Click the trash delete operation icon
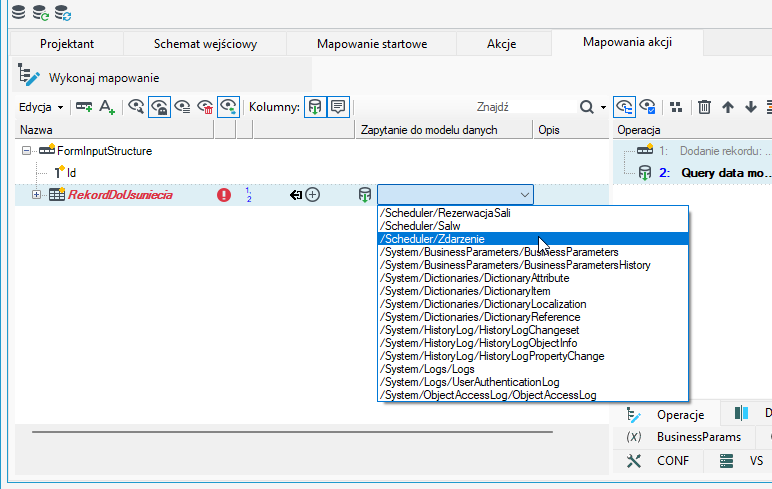This screenshot has width=772, height=489. [704, 107]
